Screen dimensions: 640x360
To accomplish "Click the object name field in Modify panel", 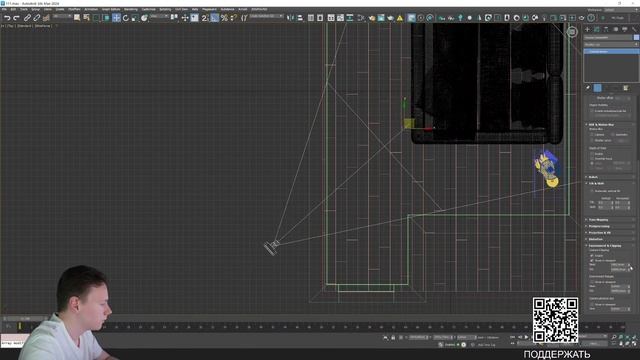I will click(x=608, y=37).
